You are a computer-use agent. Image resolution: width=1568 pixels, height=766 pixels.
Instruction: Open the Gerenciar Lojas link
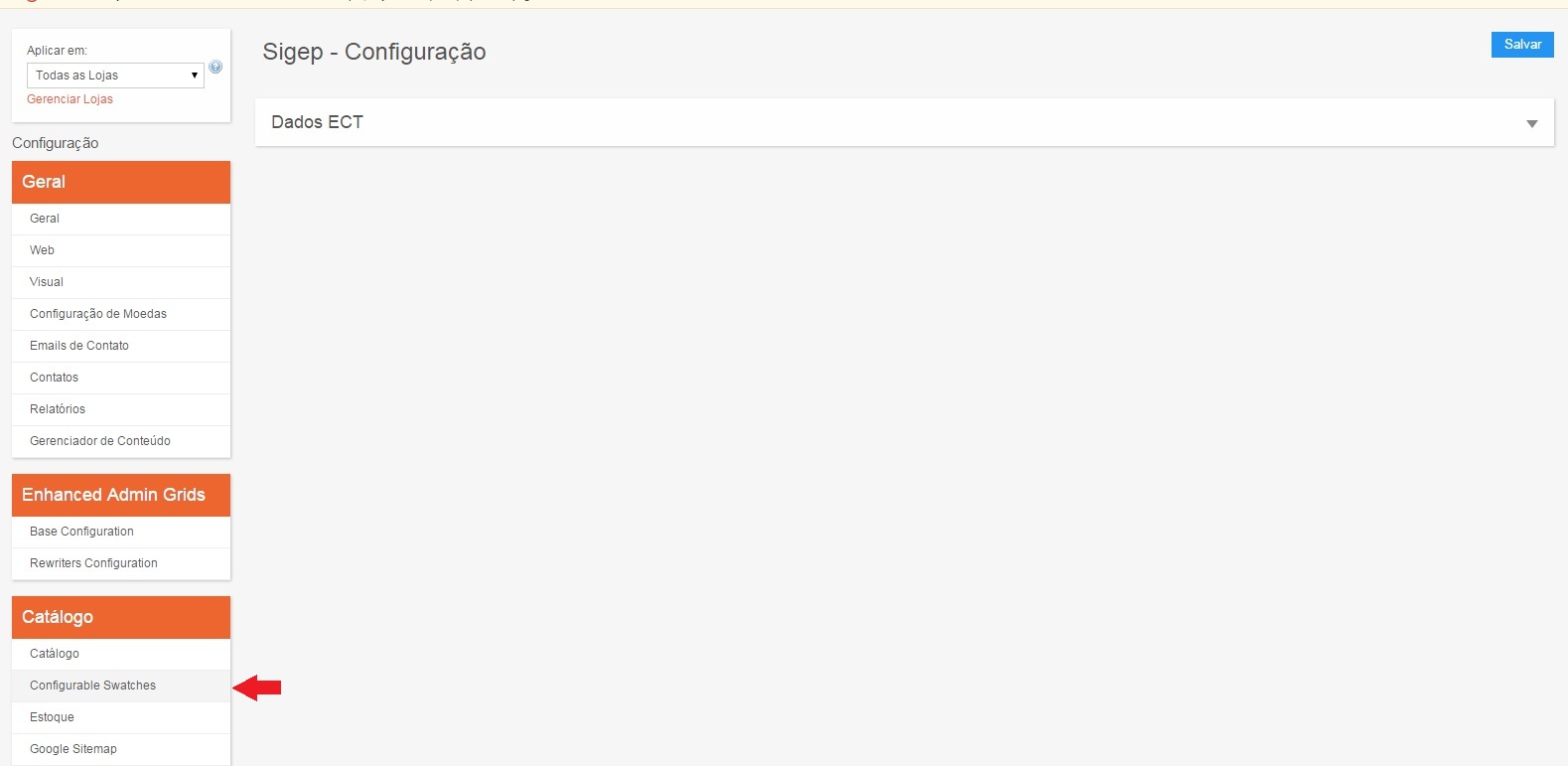(x=70, y=99)
